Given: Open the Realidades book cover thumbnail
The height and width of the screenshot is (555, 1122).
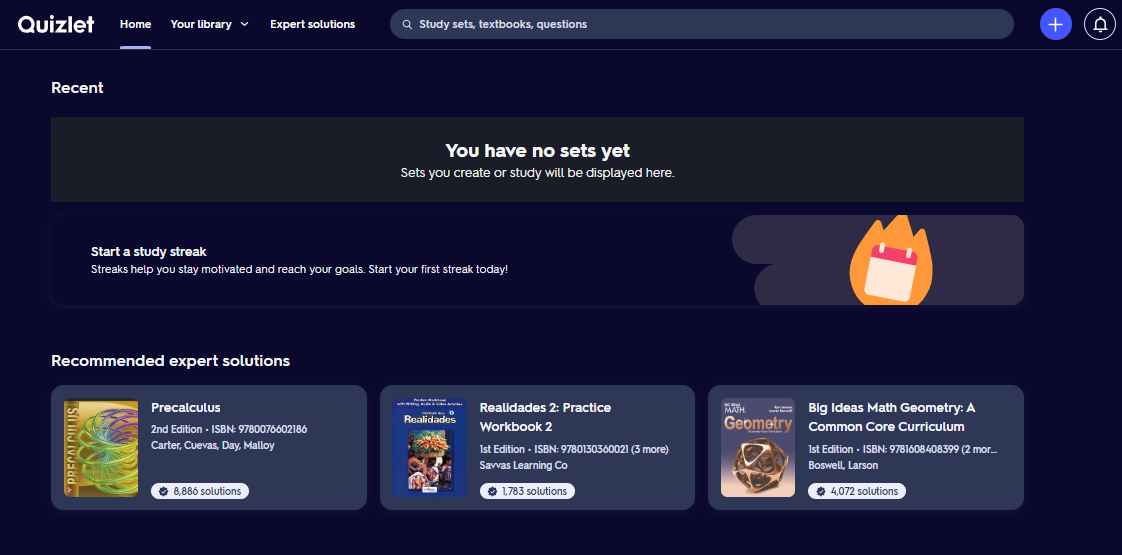Looking at the screenshot, I should 429,448.
